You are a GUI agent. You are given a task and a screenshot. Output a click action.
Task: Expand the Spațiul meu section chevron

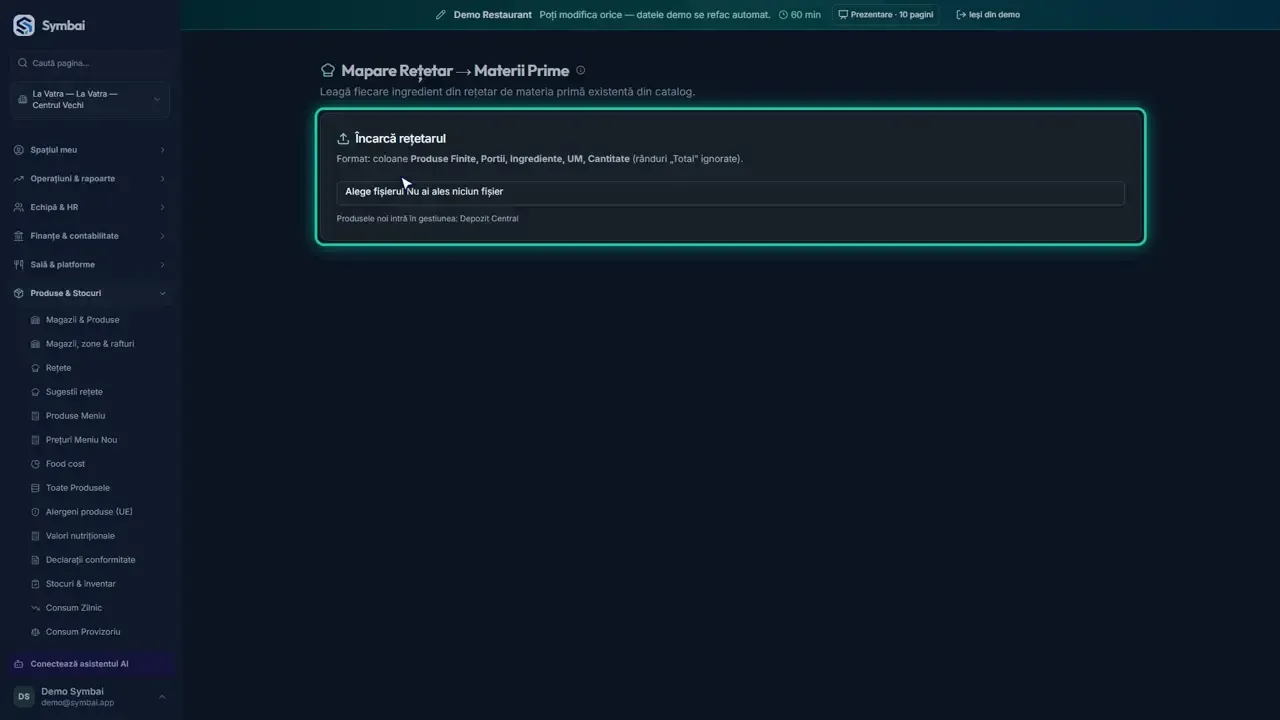(x=162, y=150)
